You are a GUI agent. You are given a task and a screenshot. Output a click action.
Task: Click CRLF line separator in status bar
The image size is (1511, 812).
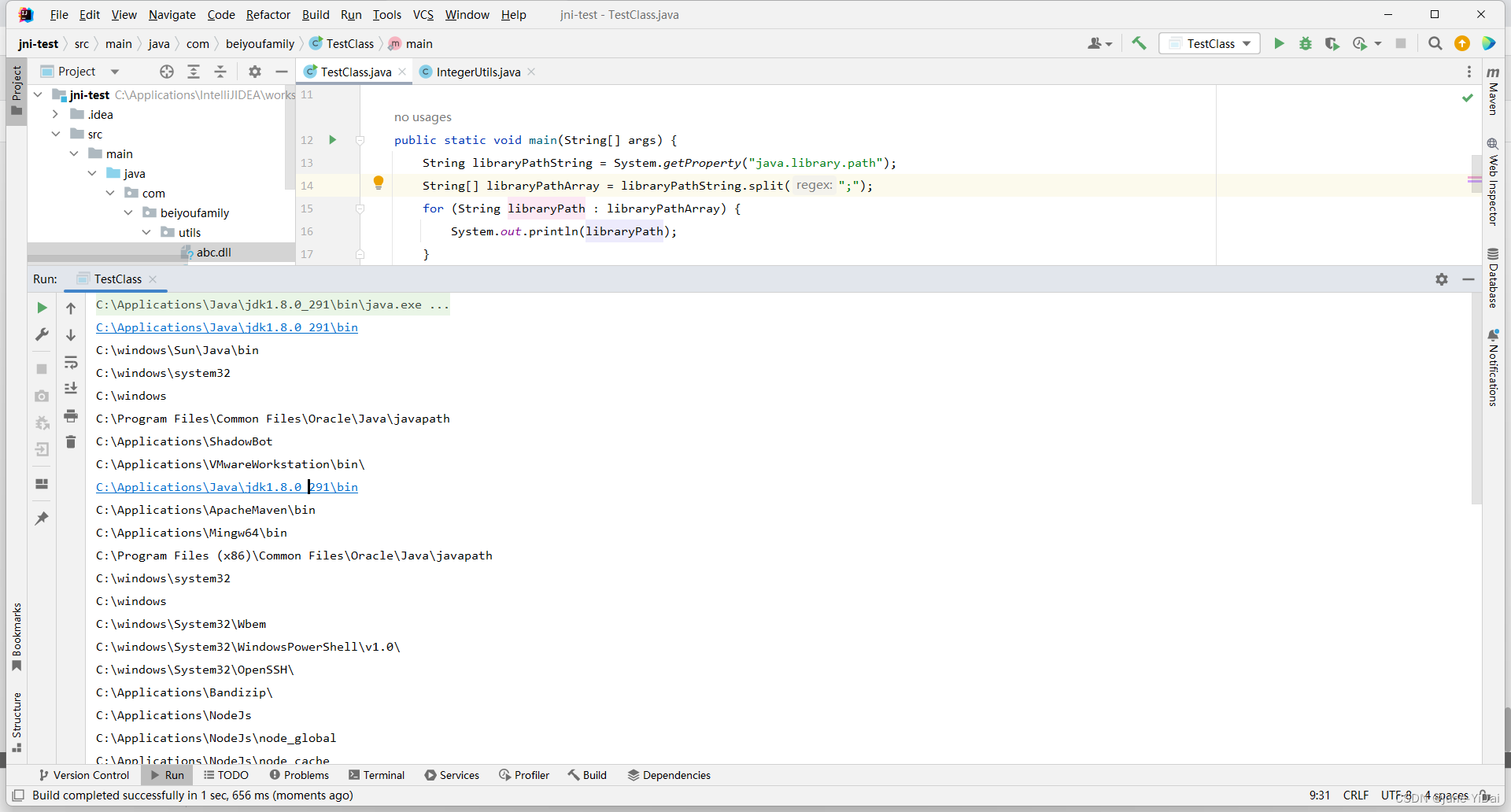[1356, 795]
